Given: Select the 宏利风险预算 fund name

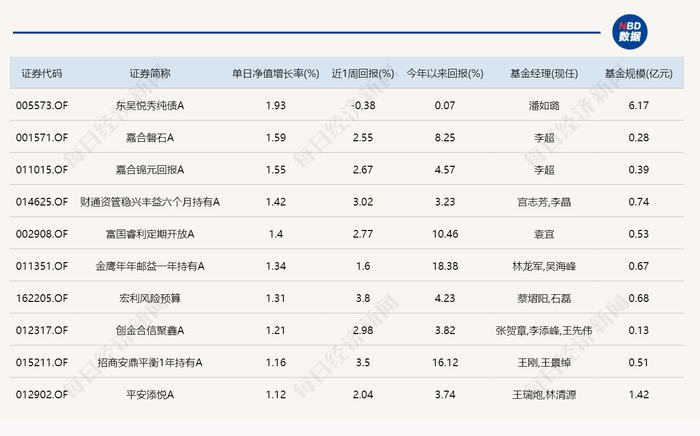Looking at the screenshot, I should click(150, 299).
